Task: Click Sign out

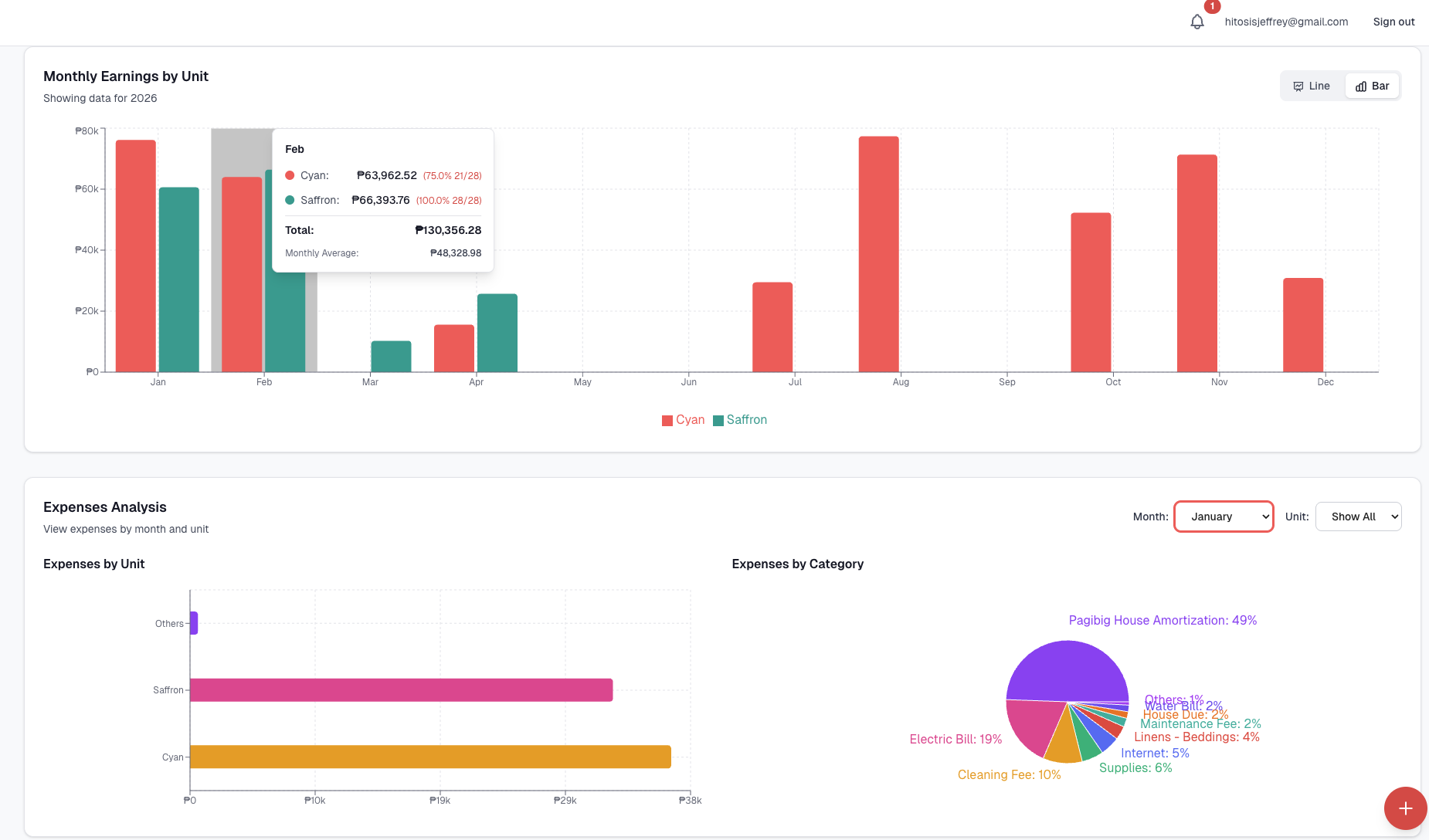Action: (x=1393, y=22)
